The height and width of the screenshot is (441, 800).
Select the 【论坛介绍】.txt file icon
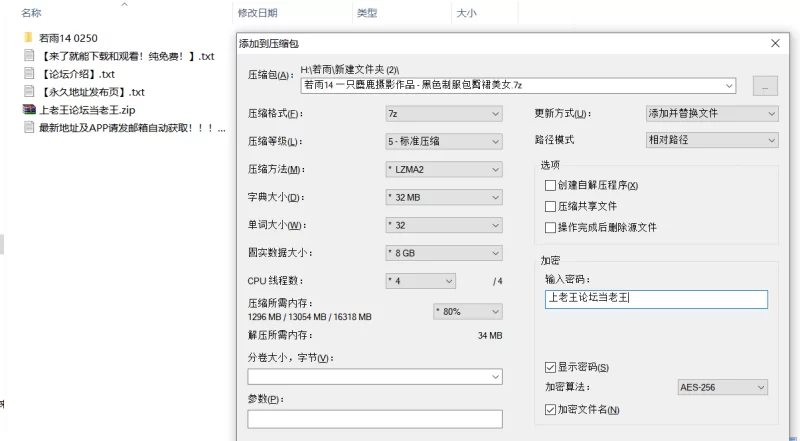(x=29, y=74)
